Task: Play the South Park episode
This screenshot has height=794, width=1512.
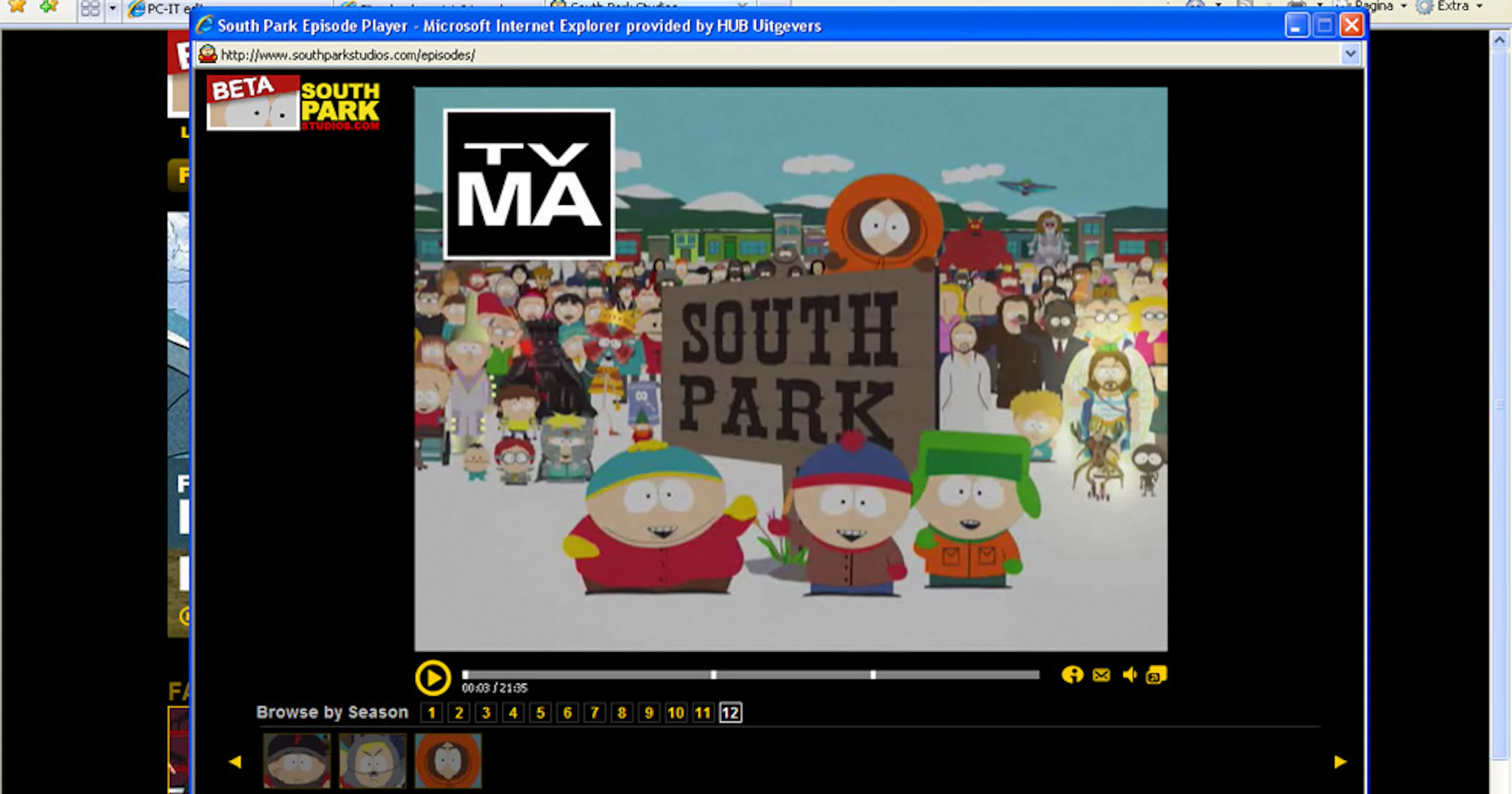Action: click(433, 678)
